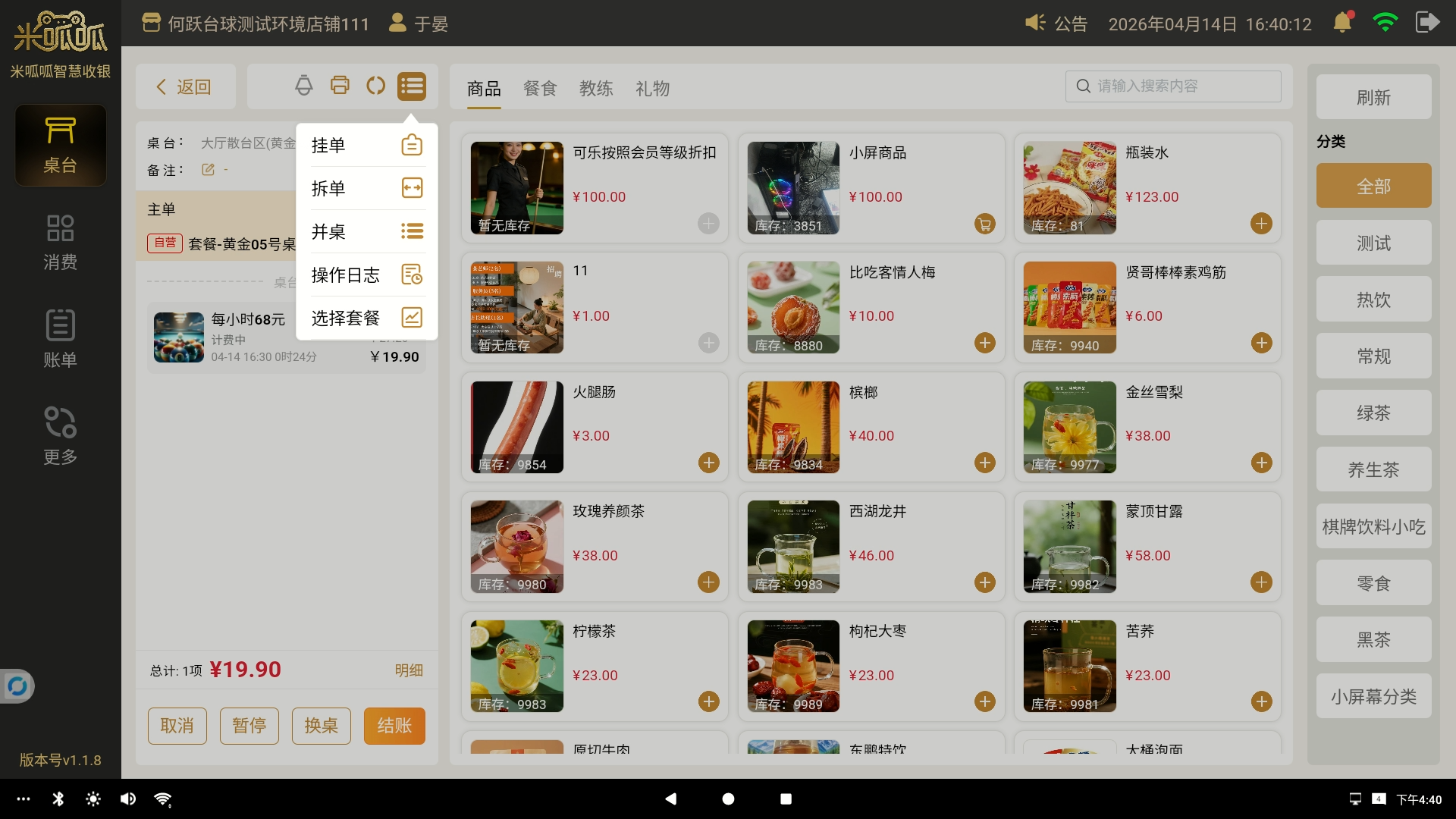Expand 明细 next to the order total

409,670
